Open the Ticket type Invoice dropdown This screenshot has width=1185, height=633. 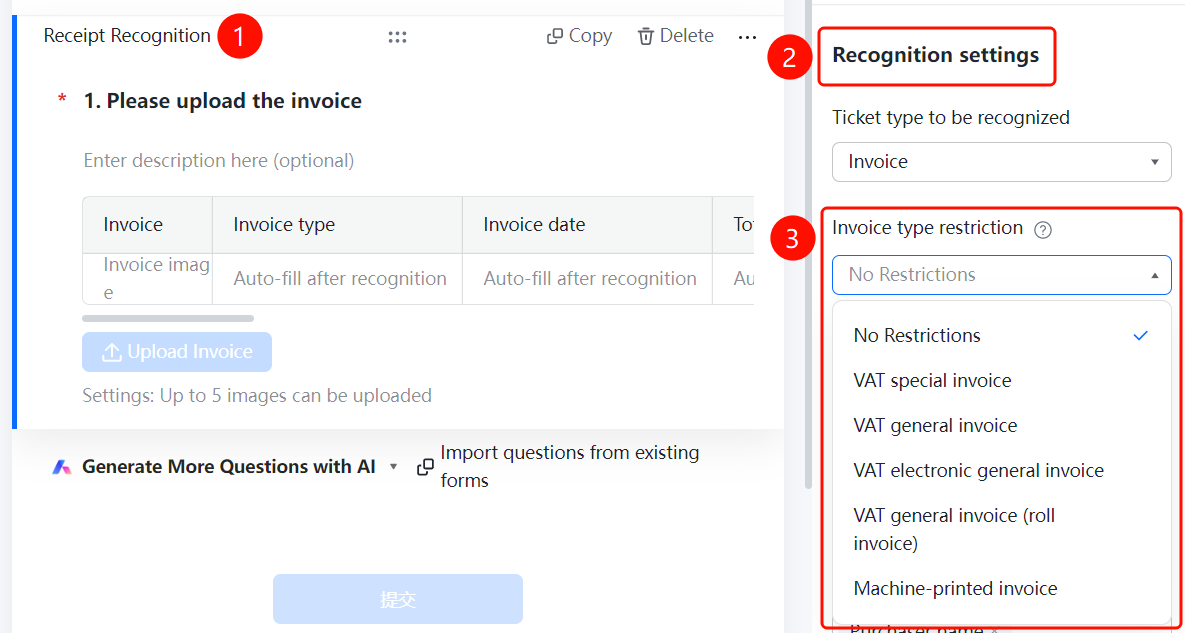tap(1001, 162)
